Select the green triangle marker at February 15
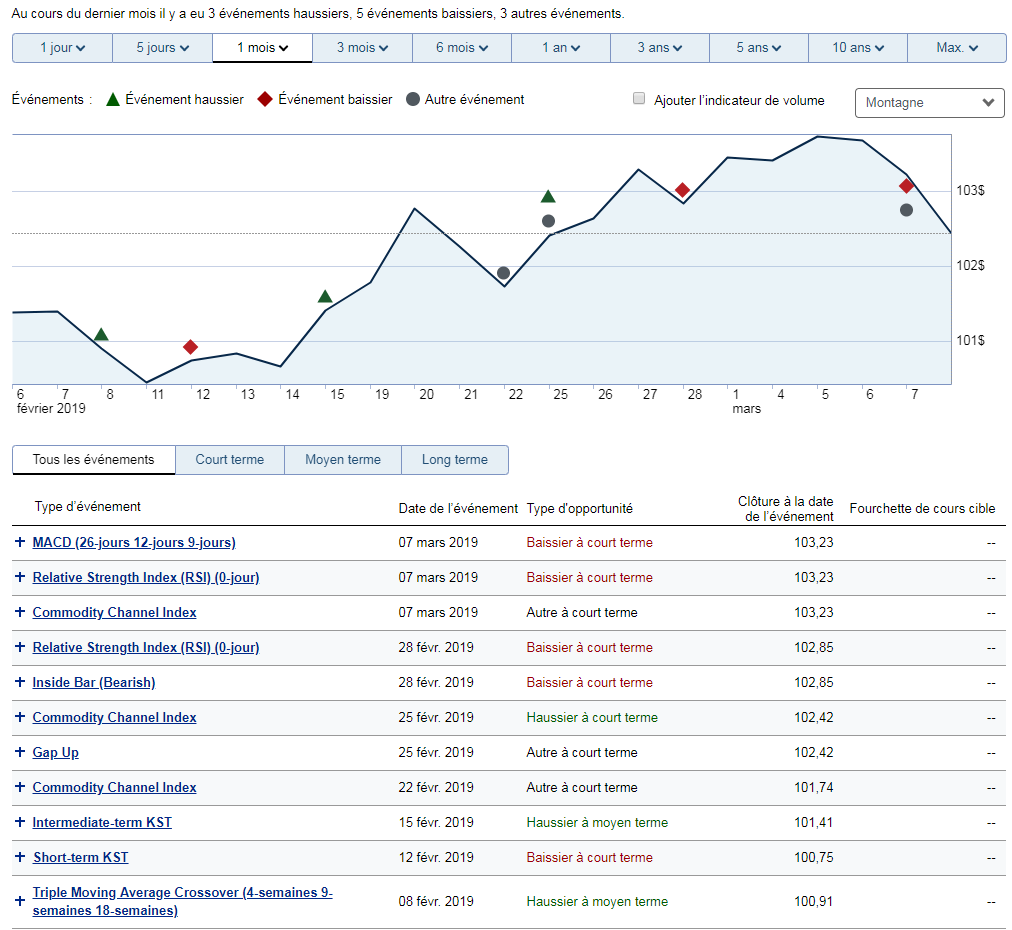 point(325,296)
